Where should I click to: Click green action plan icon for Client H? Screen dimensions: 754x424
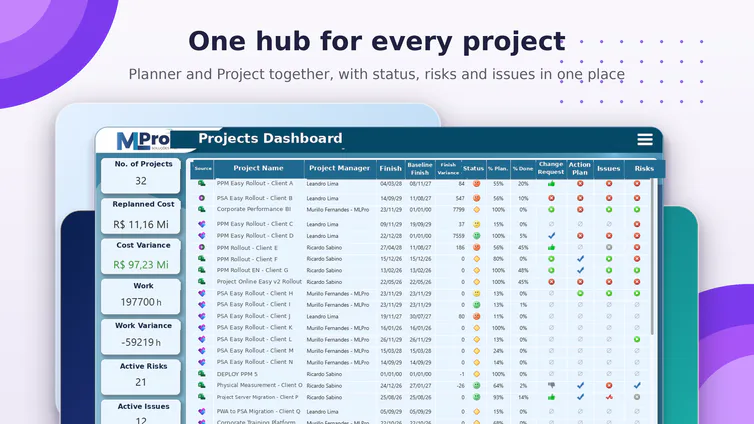click(x=580, y=293)
